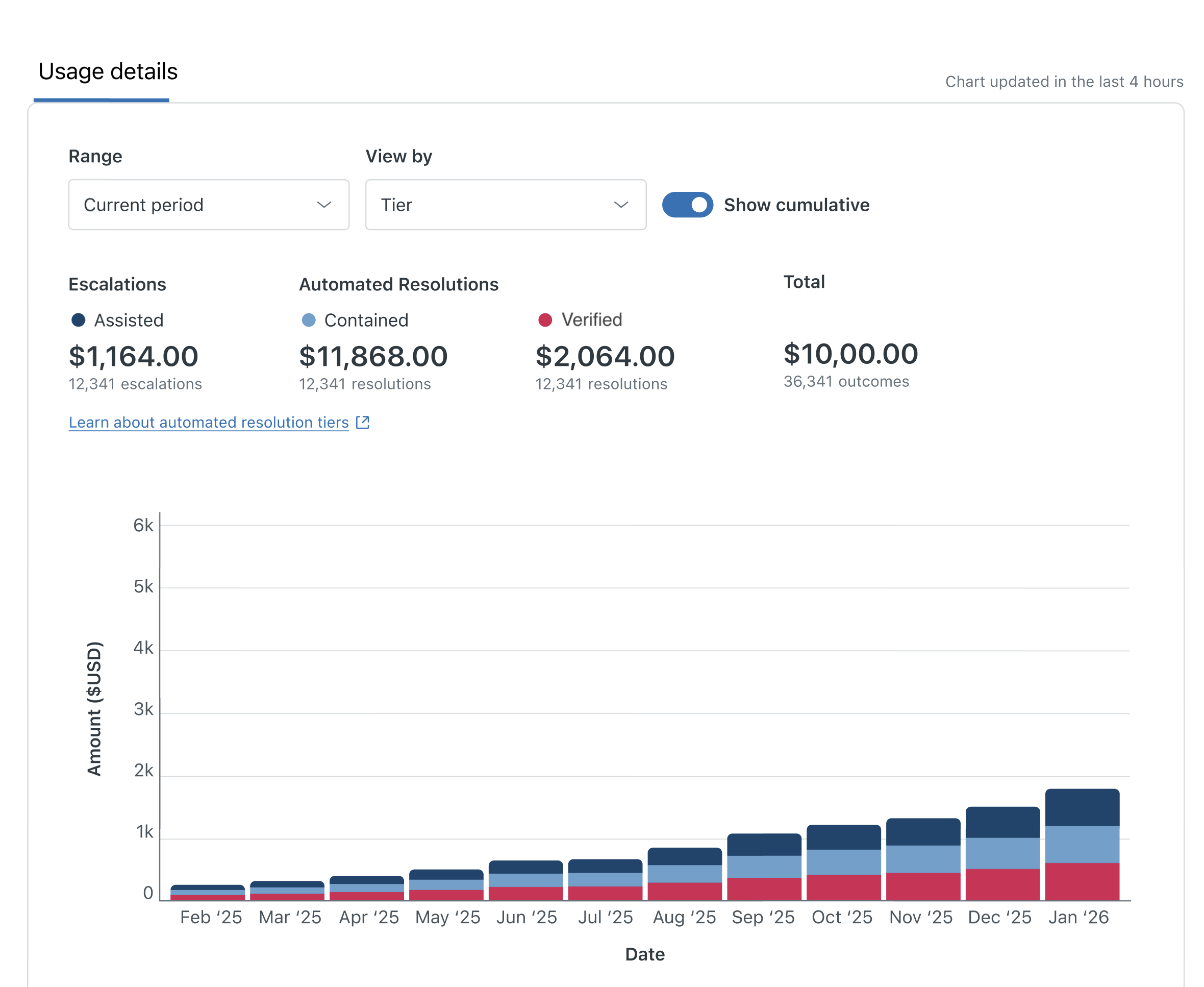The image size is (1204, 987).
Task: Toggle the Show cumulative switch off
Action: (x=687, y=205)
